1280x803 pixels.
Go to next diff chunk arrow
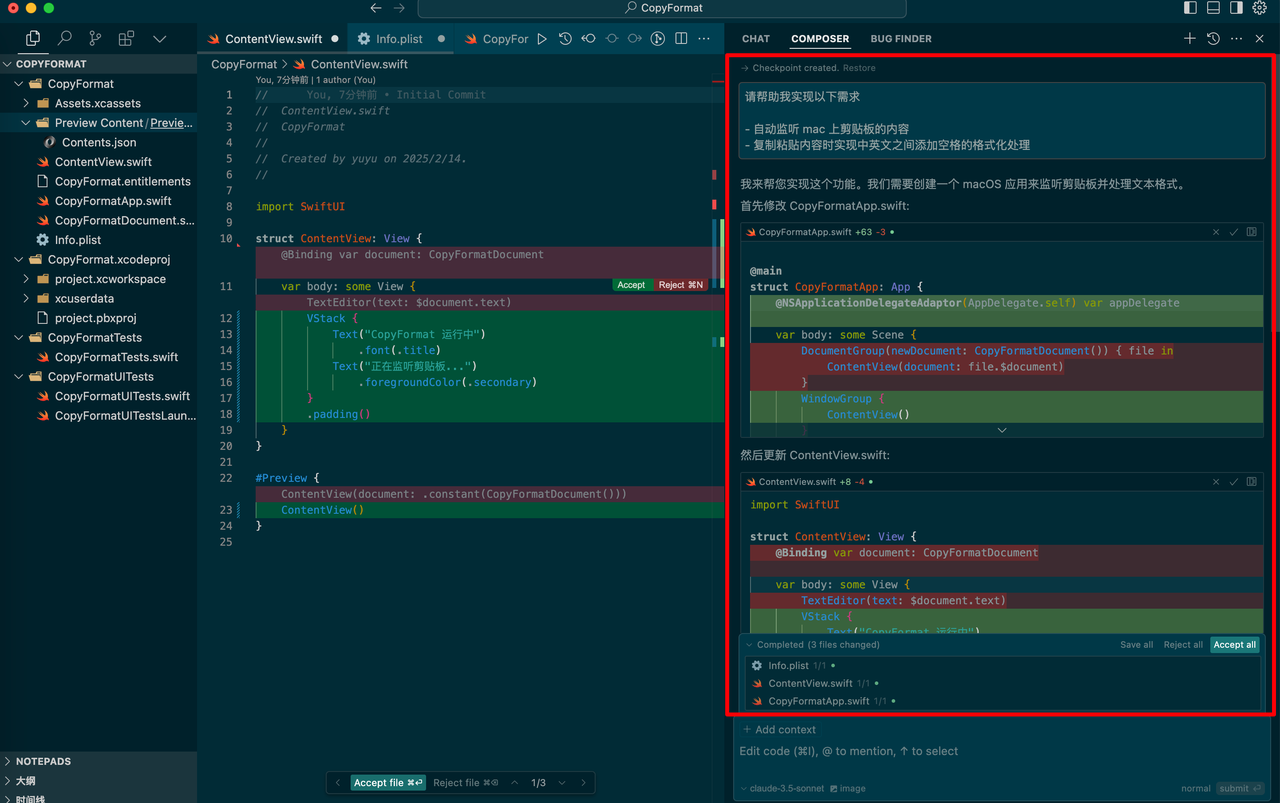pos(562,783)
